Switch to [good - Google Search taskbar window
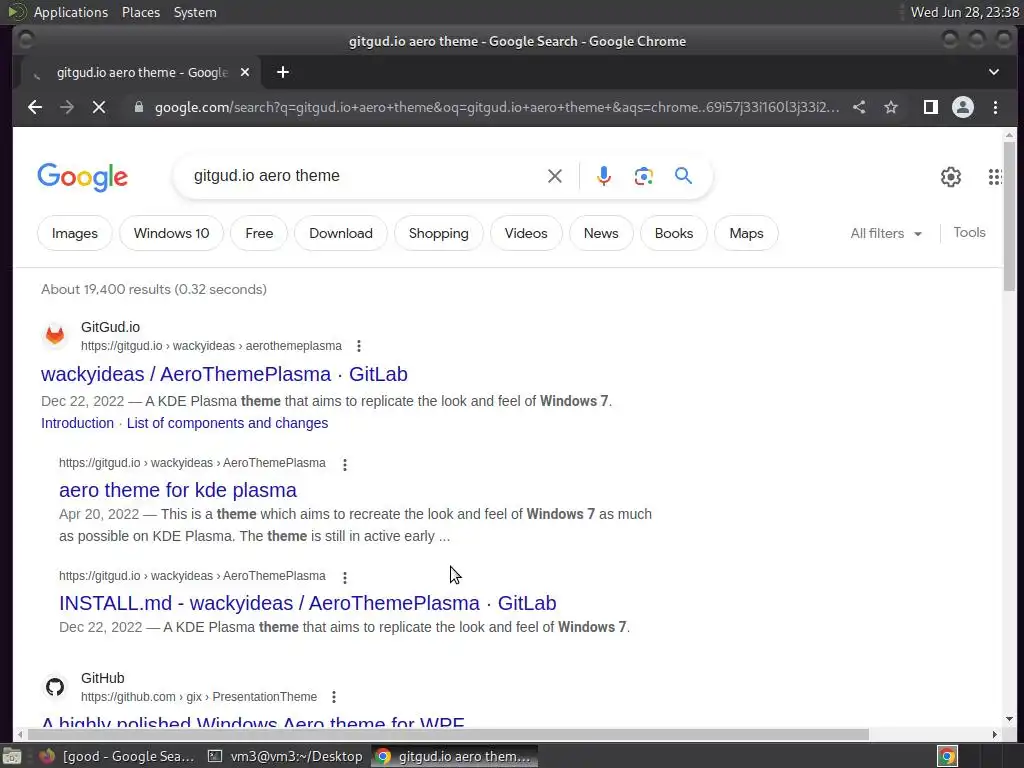 coord(118,756)
